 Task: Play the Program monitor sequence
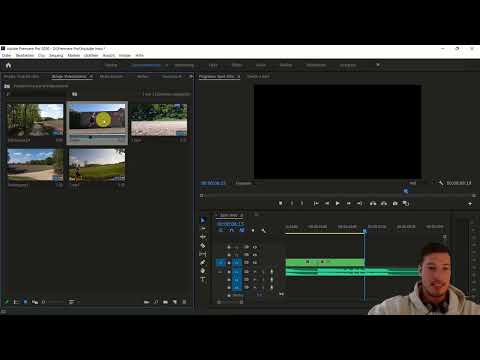pyautogui.click(x=338, y=203)
